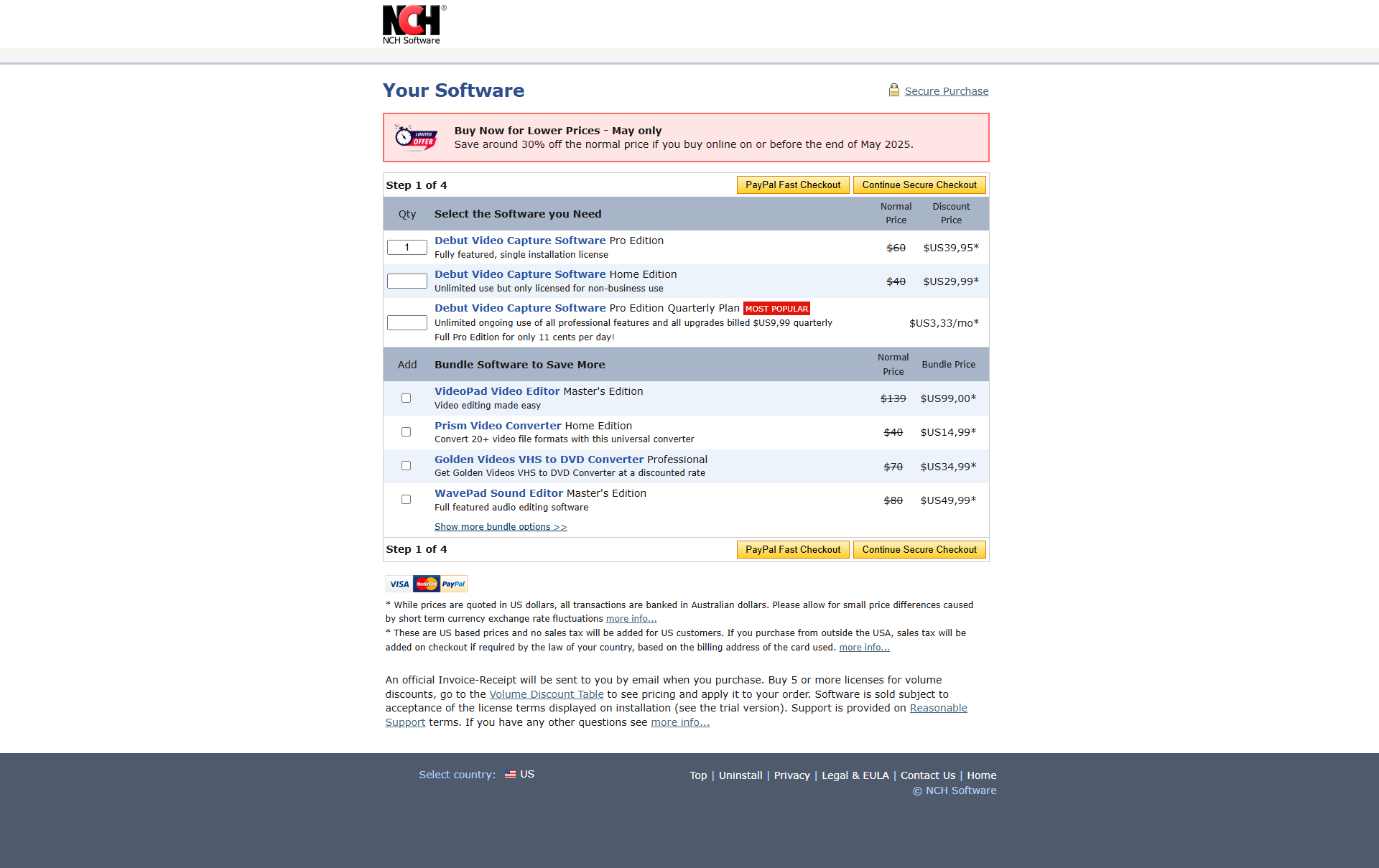
Task: Click the $US3,33/mo* quarterly price
Action: tap(944, 323)
